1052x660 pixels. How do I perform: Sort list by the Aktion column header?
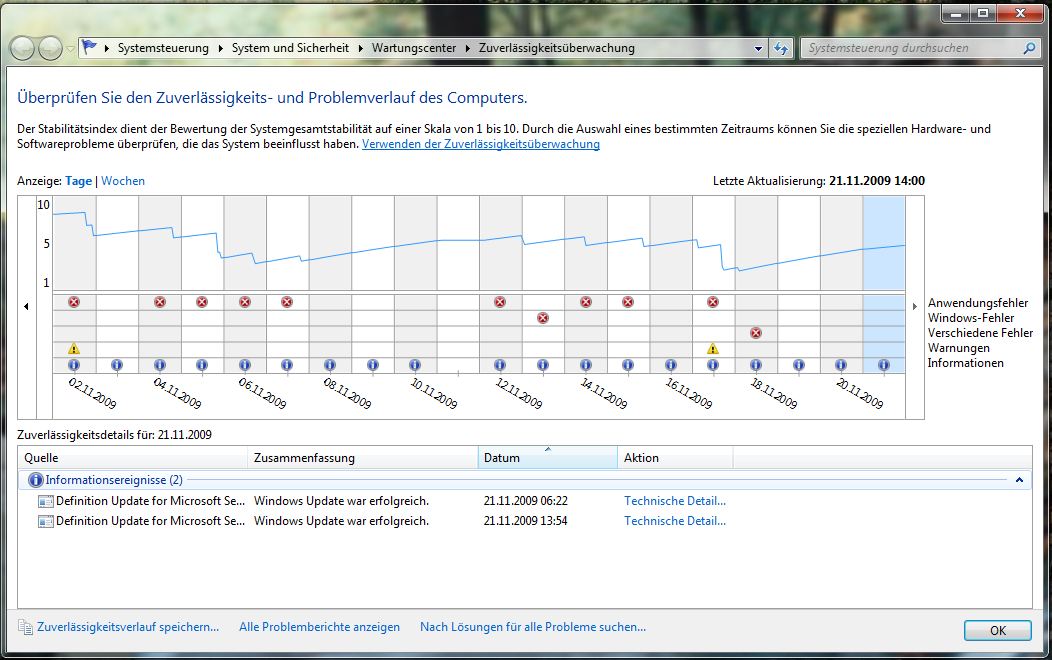click(675, 458)
